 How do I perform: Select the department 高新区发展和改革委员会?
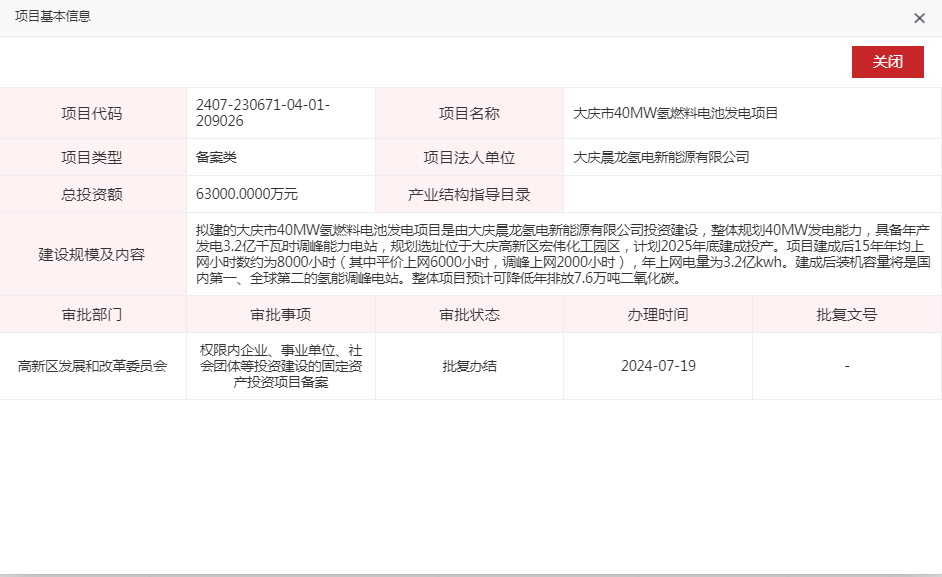coord(92,366)
